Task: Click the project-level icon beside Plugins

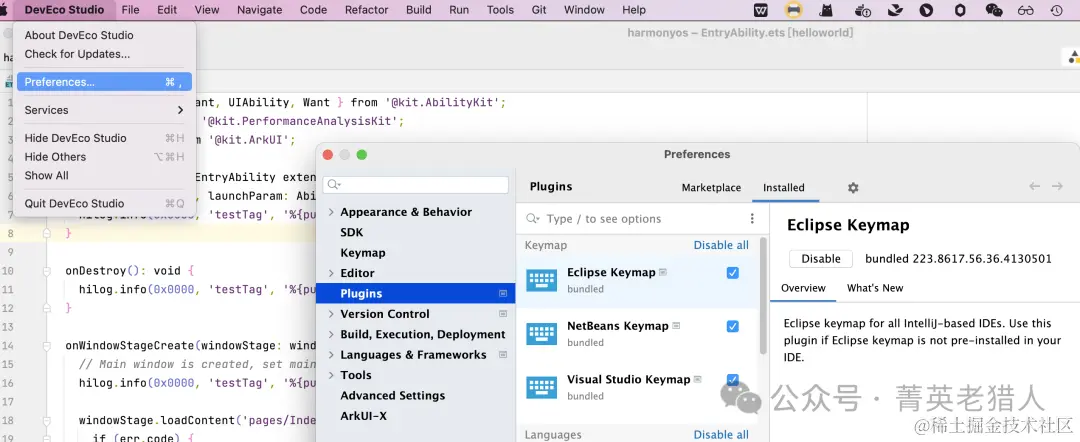Action: click(x=503, y=293)
